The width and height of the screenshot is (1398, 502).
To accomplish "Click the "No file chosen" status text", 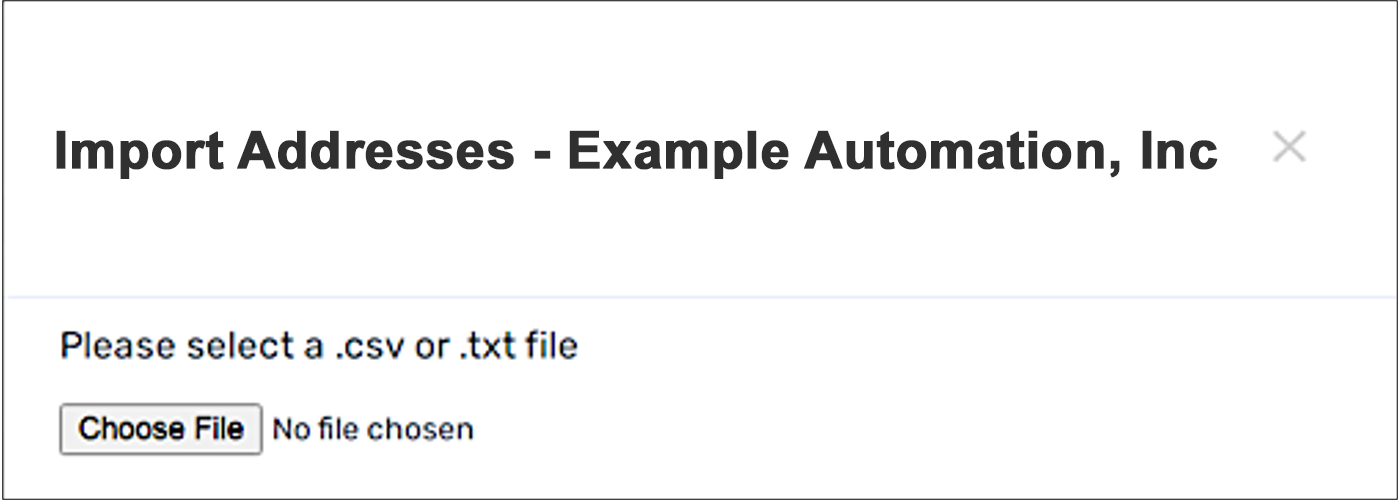I will pyautogui.click(x=373, y=430).
